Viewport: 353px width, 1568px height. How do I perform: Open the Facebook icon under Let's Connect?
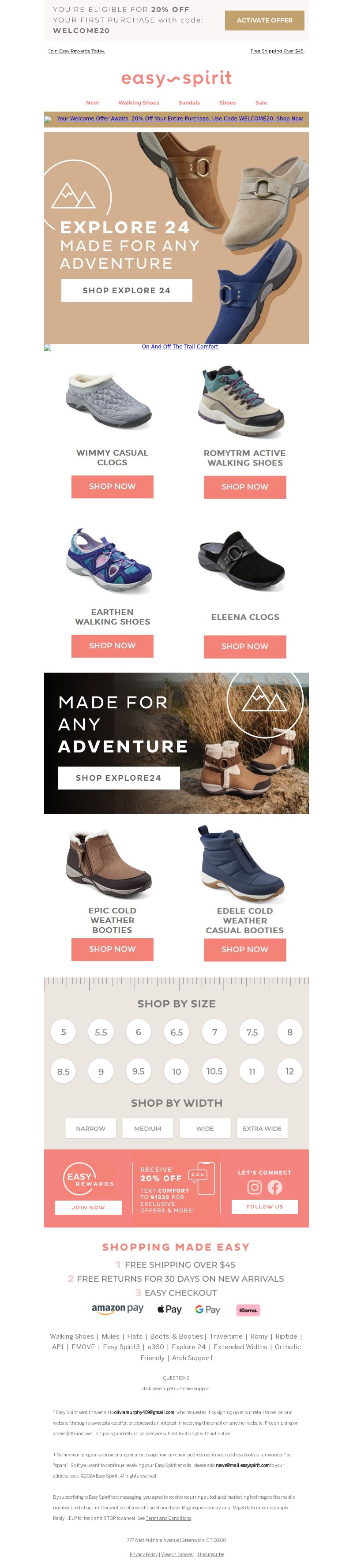point(275,1187)
